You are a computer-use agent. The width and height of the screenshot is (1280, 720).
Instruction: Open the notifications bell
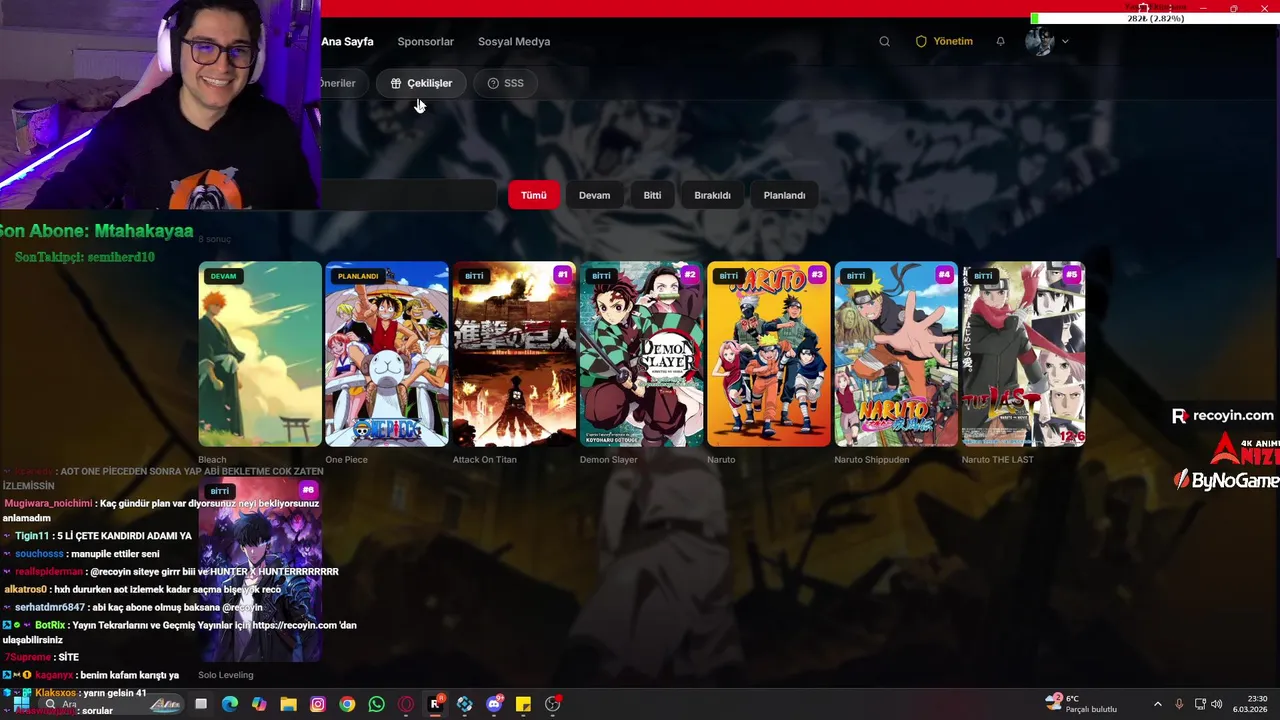[1000, 42]
